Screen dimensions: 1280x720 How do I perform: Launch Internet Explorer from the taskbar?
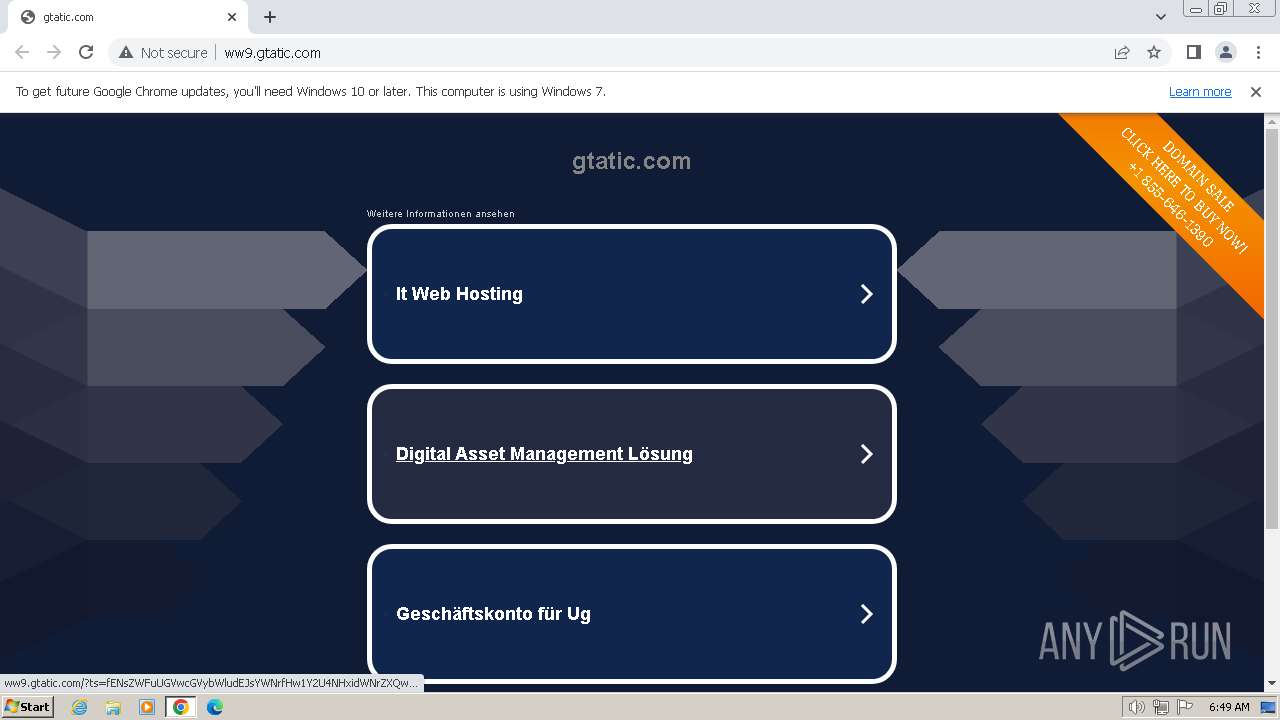(79, 707)
